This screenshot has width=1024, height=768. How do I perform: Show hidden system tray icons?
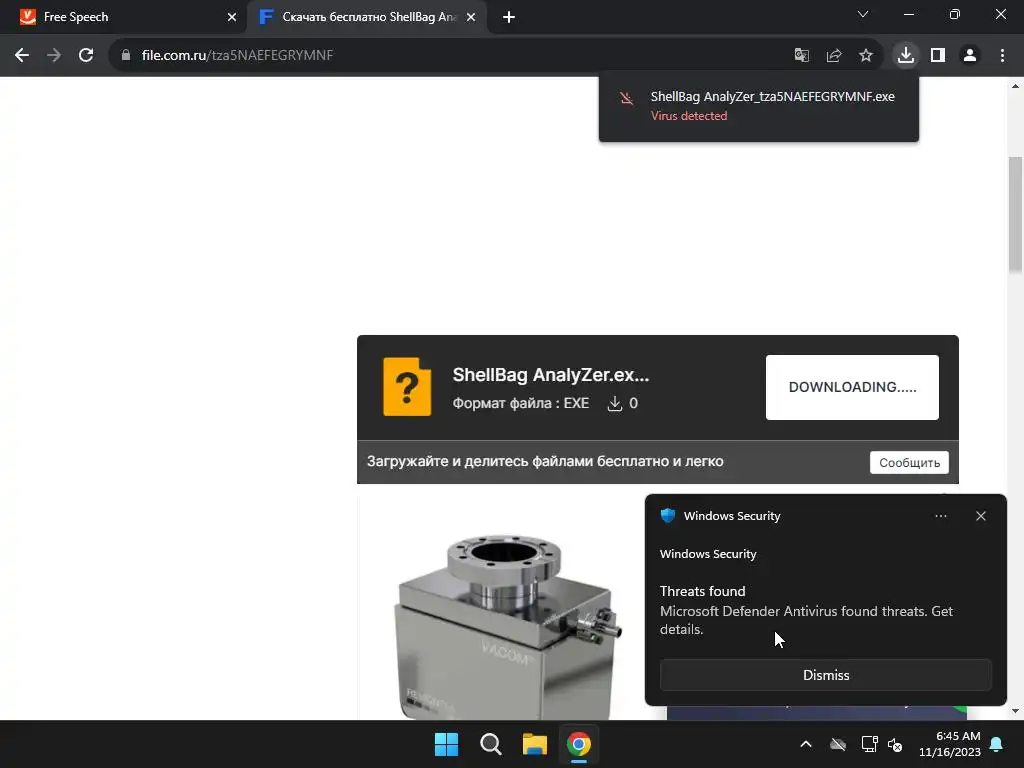pos(806,744)
